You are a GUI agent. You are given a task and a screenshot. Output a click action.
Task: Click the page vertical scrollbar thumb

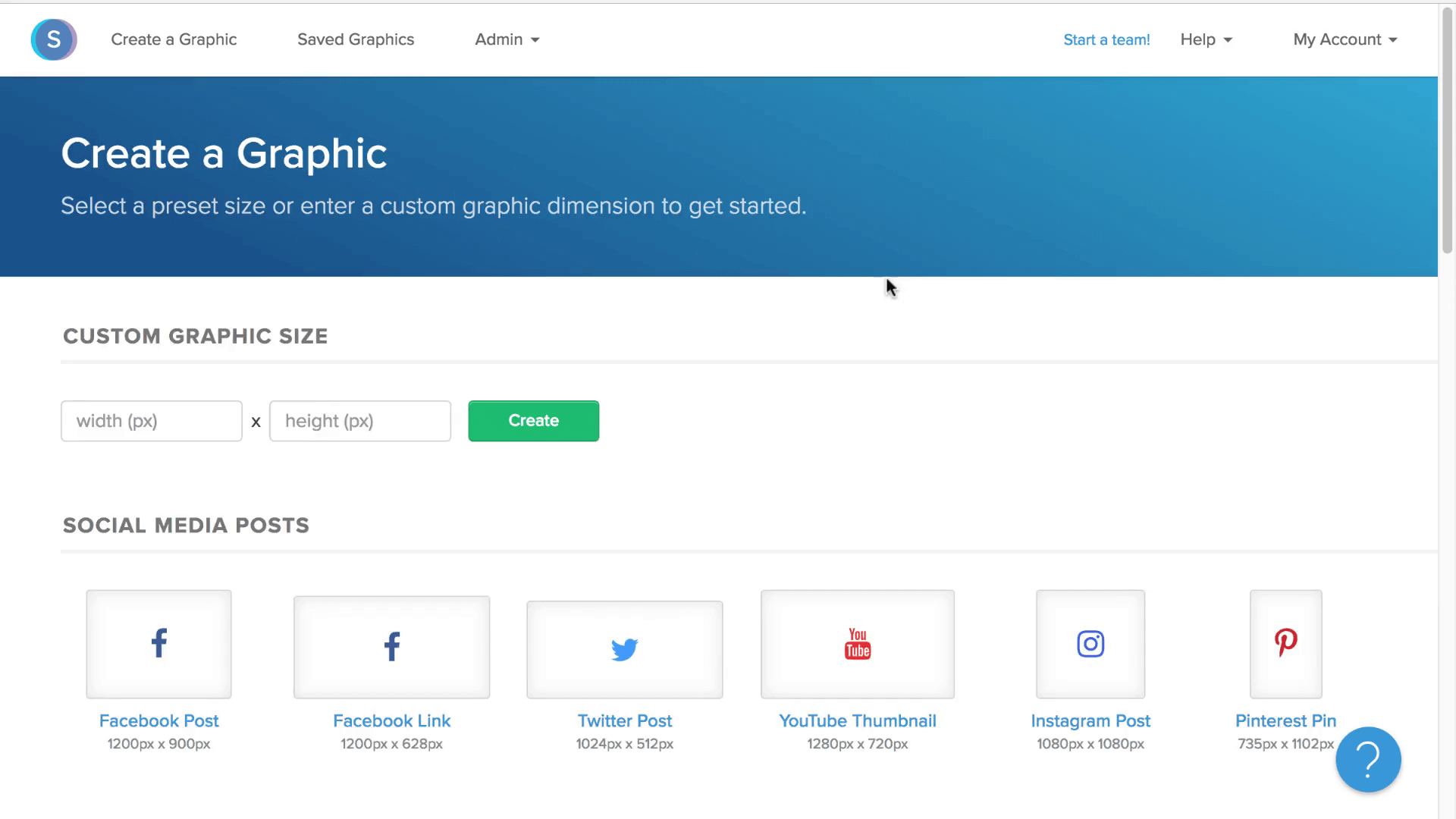click(x=1447, y=130)
